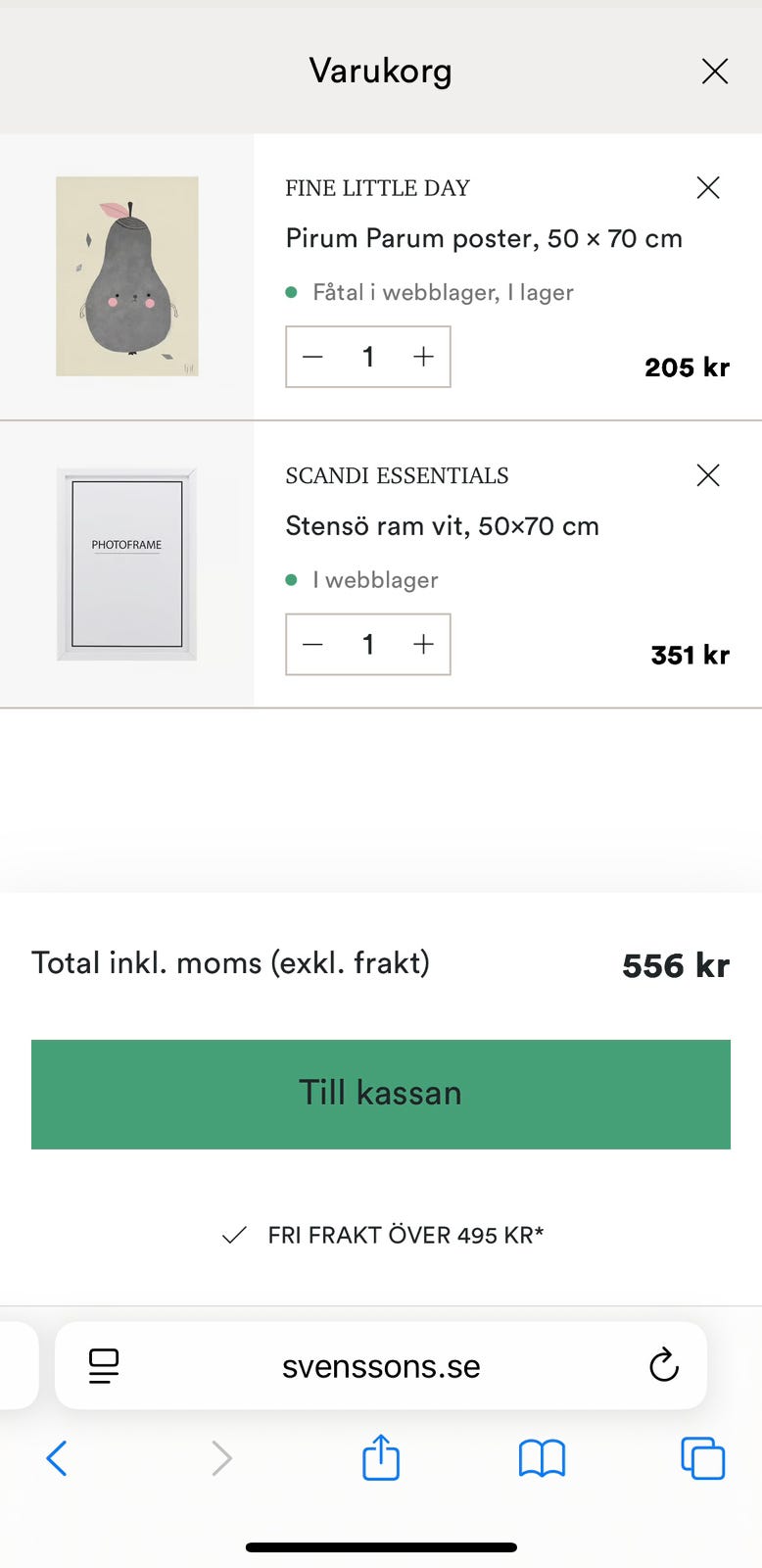The image size is (762, 1568).
Task: Tap the svenssons.se address bar
Action: coord(381,1366)
